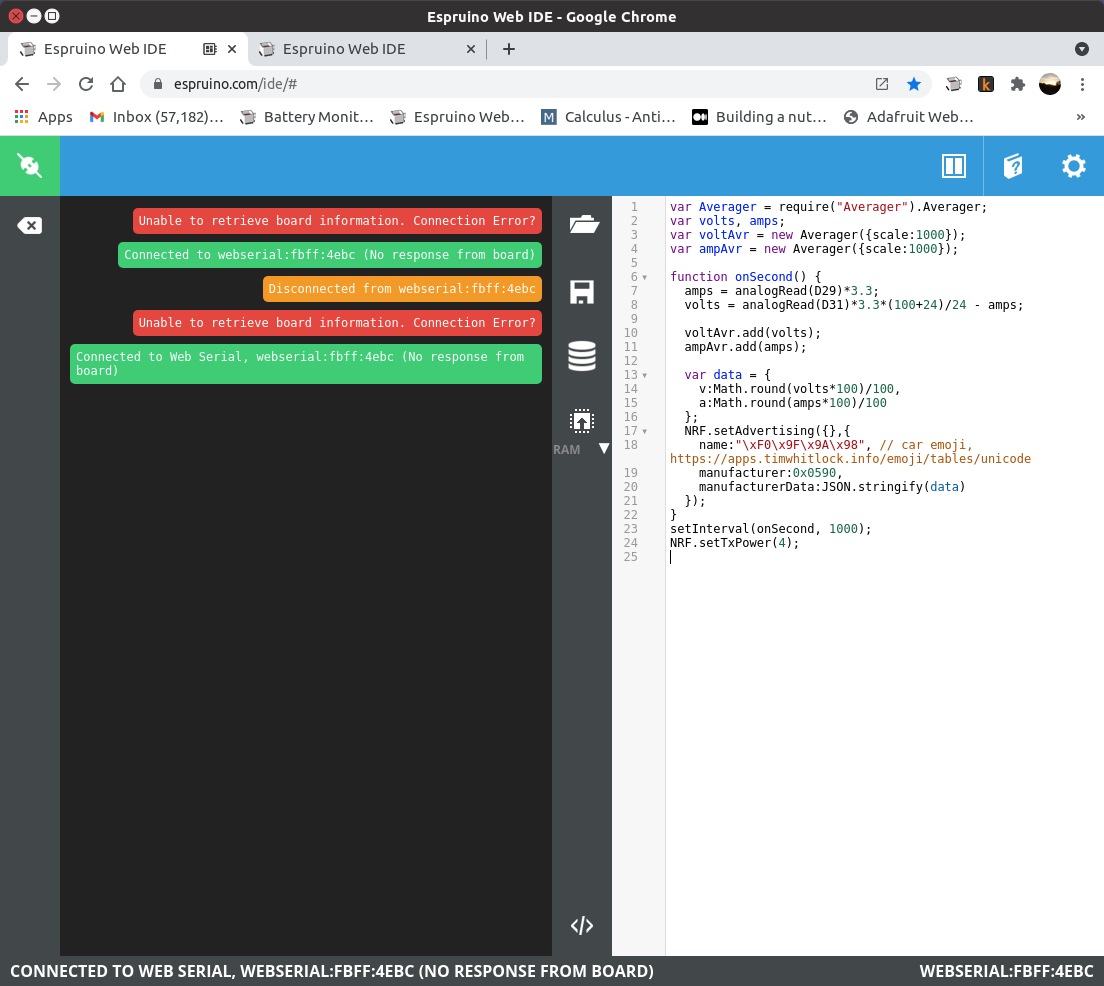Open Battery Monit... bookmark

(307, 117)
